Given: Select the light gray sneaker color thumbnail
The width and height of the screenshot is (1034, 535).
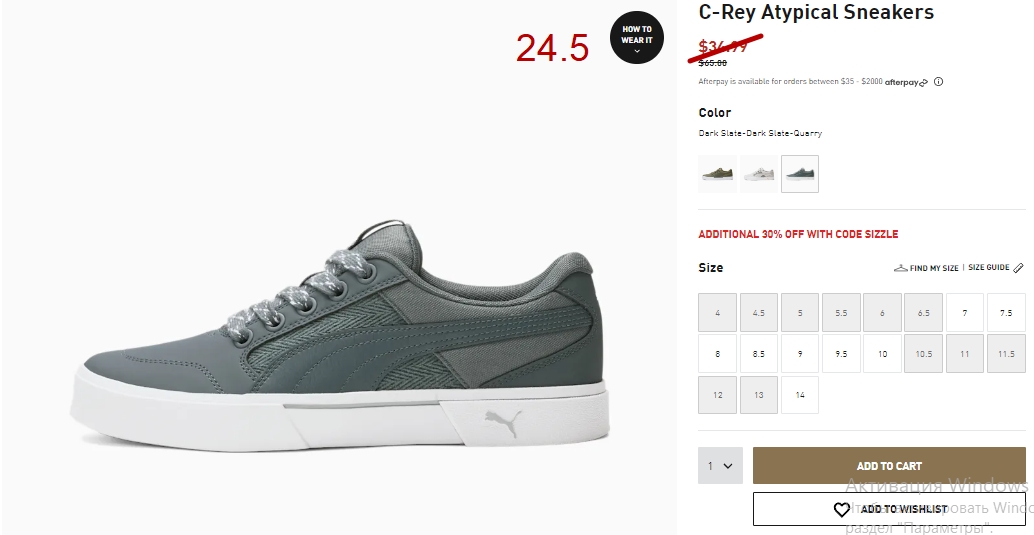Looking at the screenshot, I should (x=758, y=174).
